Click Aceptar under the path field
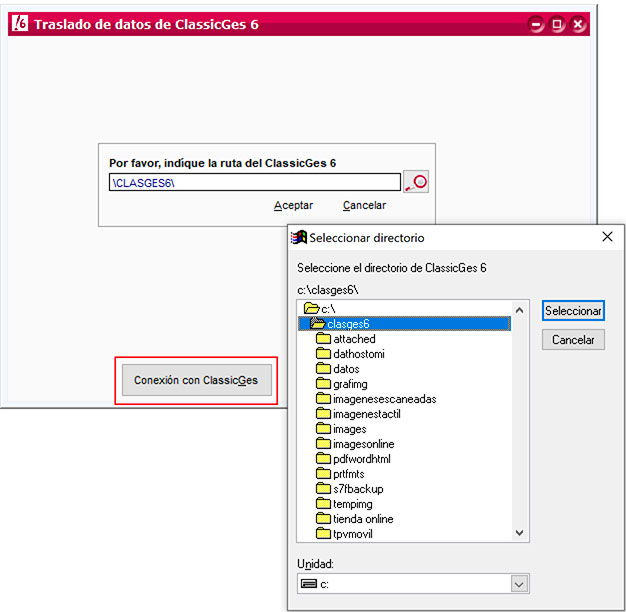Screen dimensions: 626x612 coord(293,205)
